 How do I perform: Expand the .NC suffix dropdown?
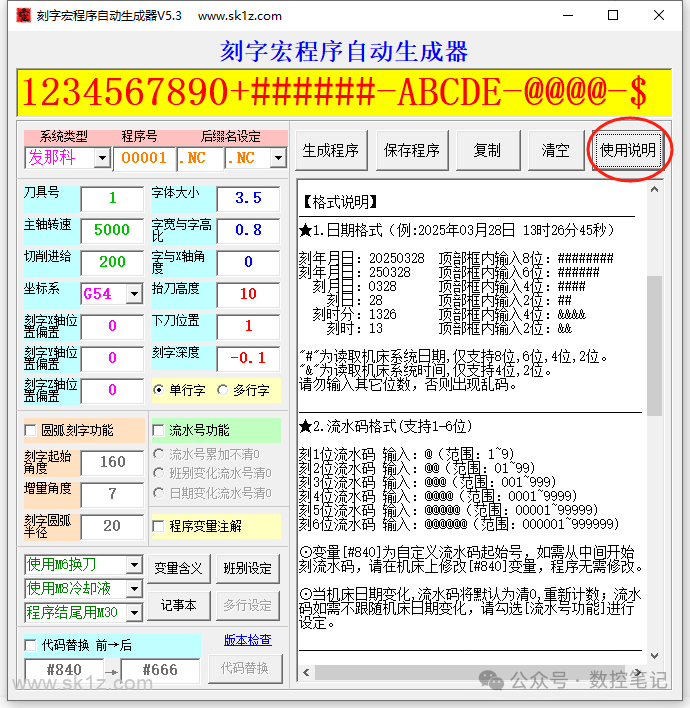[278, 158]
